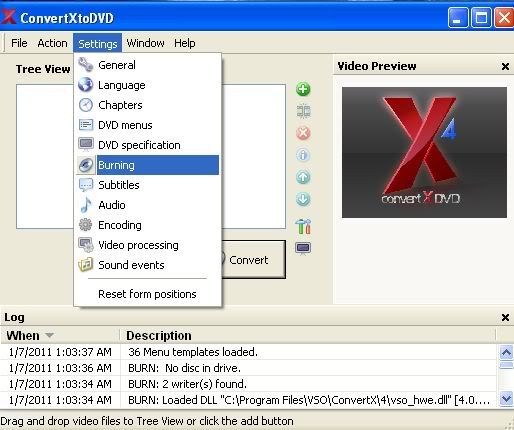The width and height of the screenshot is (514, 430).
Task: Click the ConvertXtoDVD preview logo image
Action: coord(424,152)
